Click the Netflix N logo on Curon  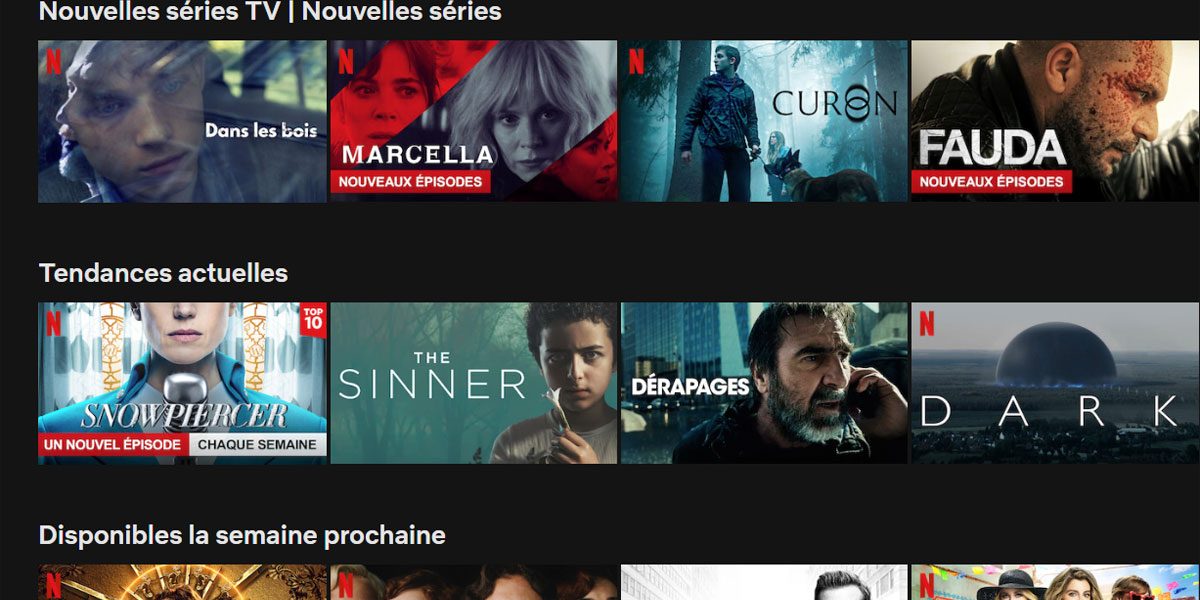click(x=636, y=62)
